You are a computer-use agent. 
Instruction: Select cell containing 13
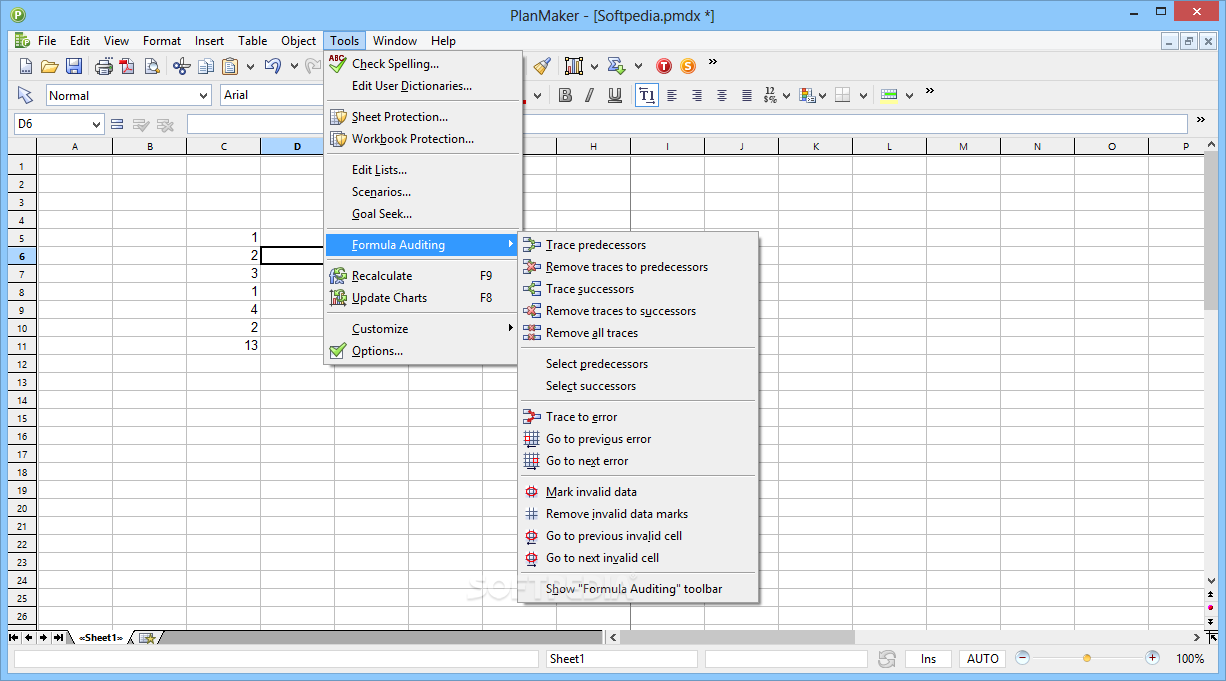pos(223,345)
